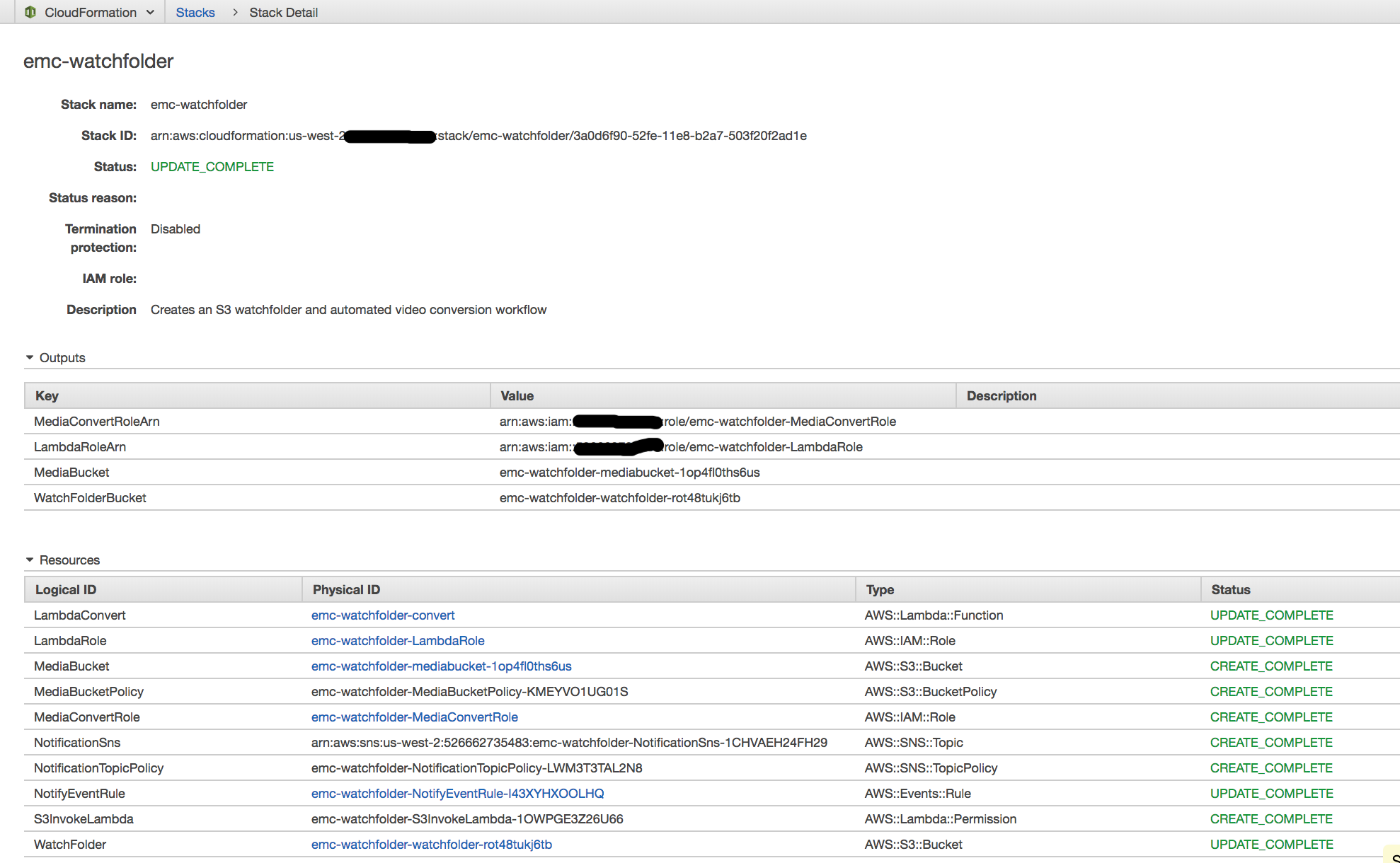
Task: Open the emc-watchfolder-LambdaRole link
Action: tap(398, 641)
